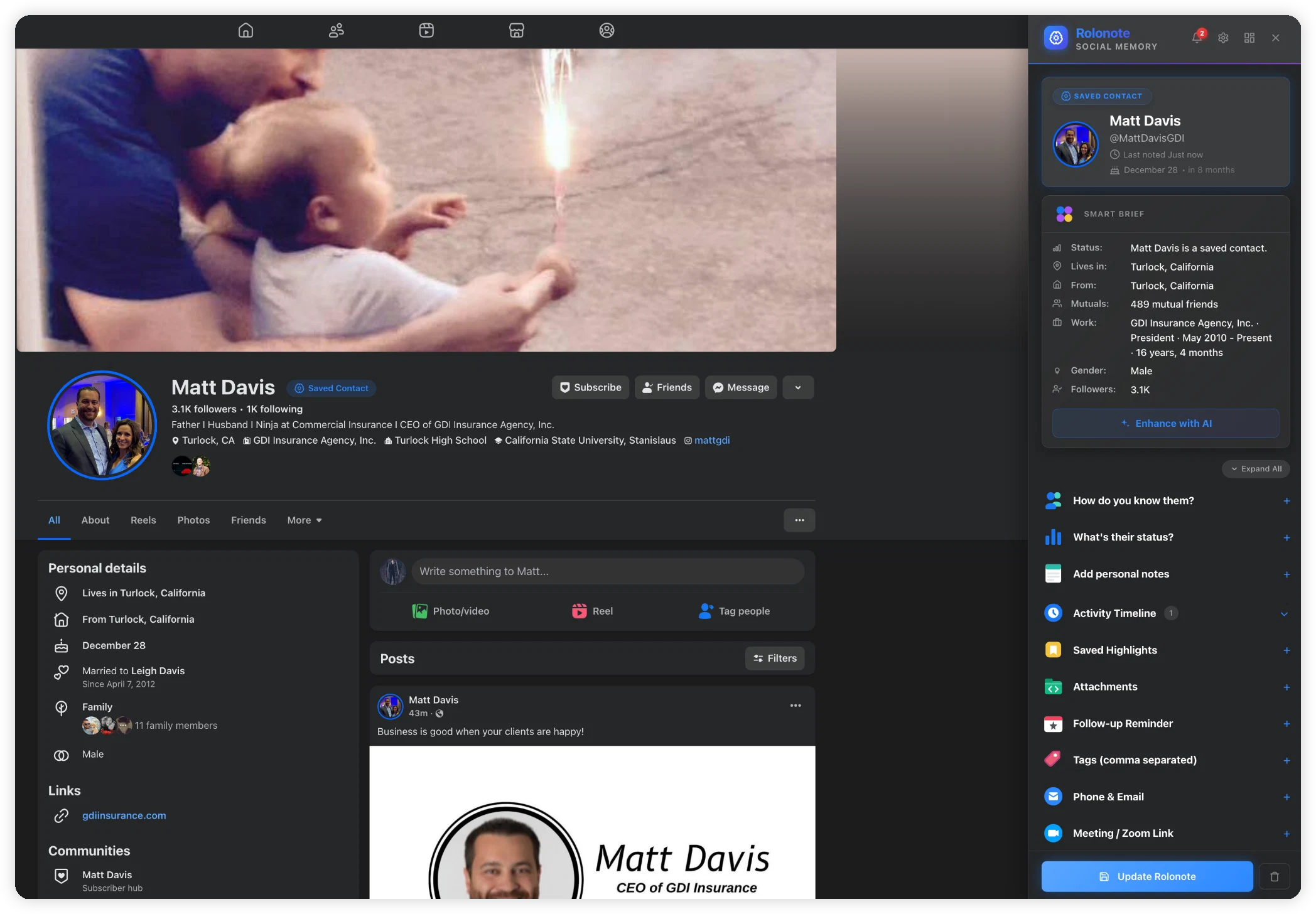Open the Facebook Home icon
1316x914 pixels.
(245, 30)
